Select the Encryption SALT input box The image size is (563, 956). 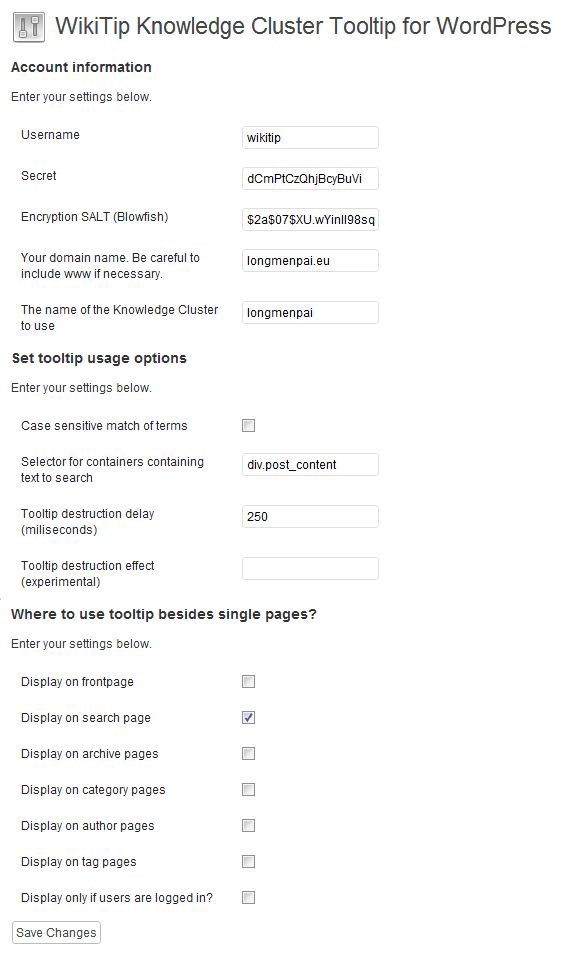click(x=310, y=219)
